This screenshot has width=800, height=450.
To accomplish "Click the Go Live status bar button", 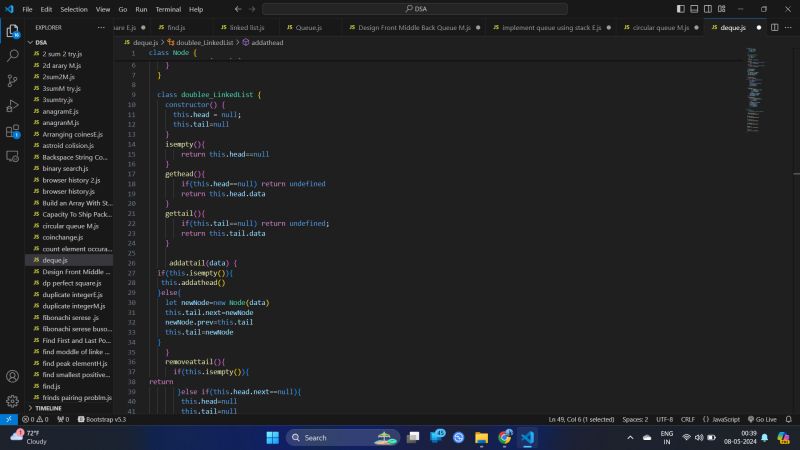I will (766, 419).
